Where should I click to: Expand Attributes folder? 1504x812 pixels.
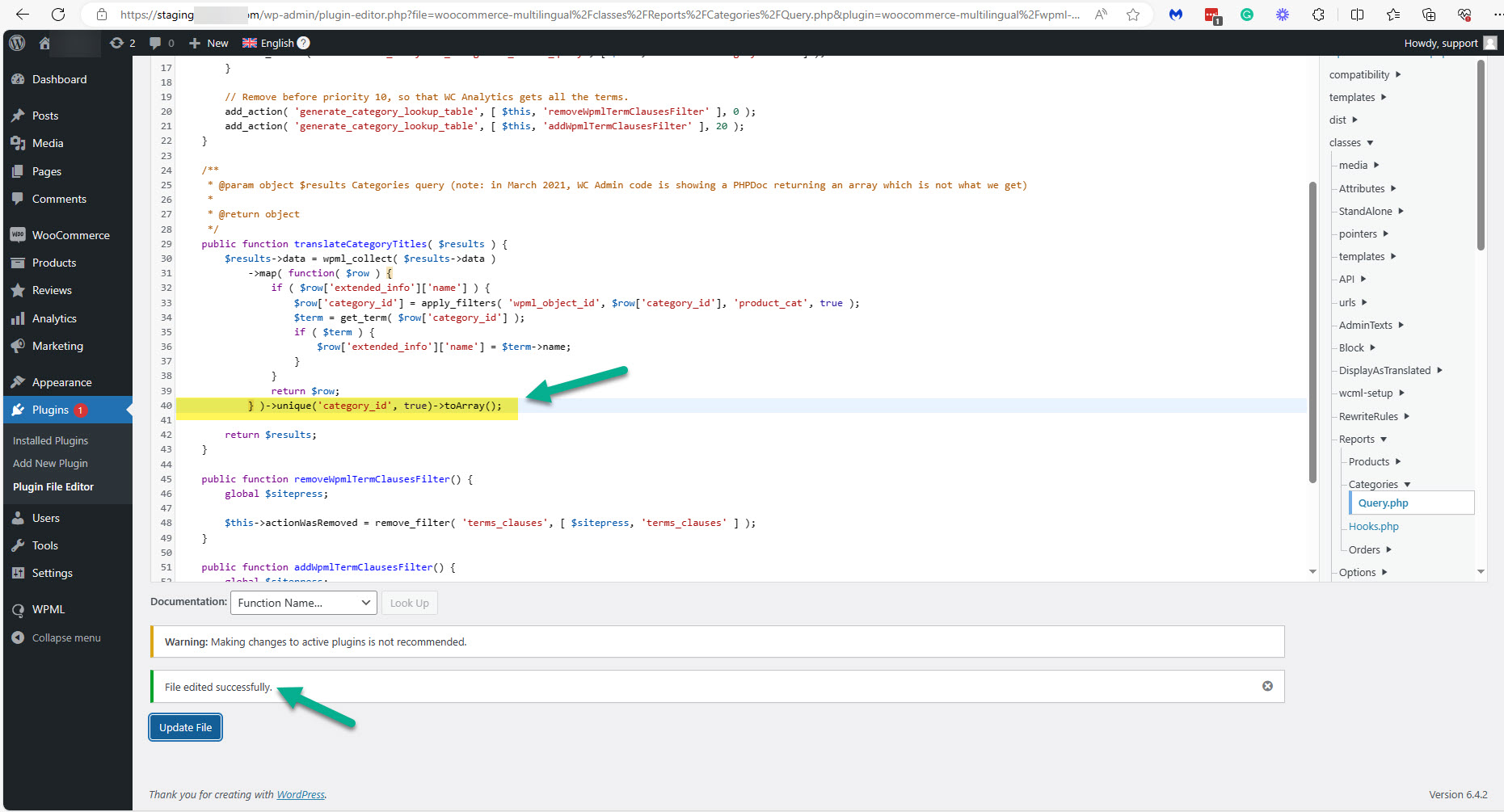click(x=1367, y=188)
